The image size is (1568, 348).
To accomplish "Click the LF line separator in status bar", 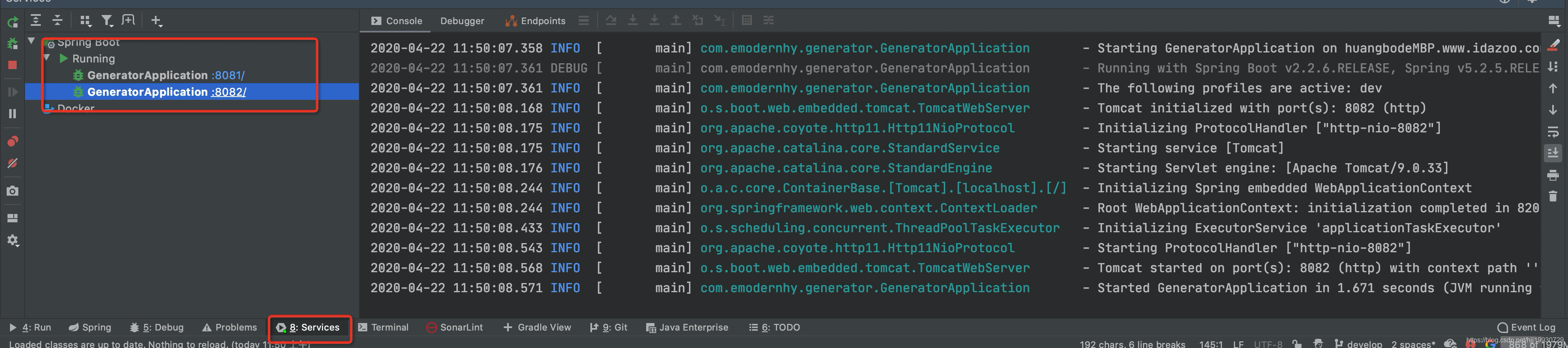I will point(1238,344).
